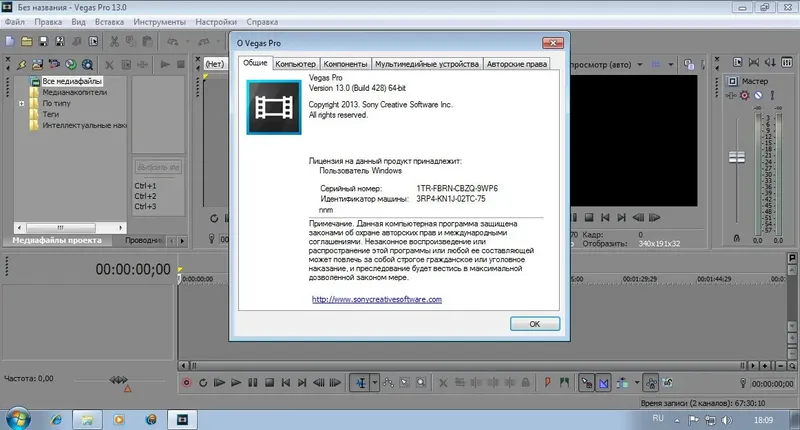The image size is (800, 430).
Task: Select the Selection Edit tool
Action: tap(405, 383)
